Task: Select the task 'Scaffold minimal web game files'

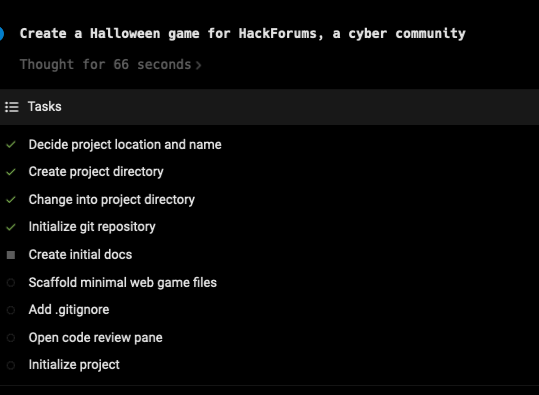Action: [x=123, y=283]
